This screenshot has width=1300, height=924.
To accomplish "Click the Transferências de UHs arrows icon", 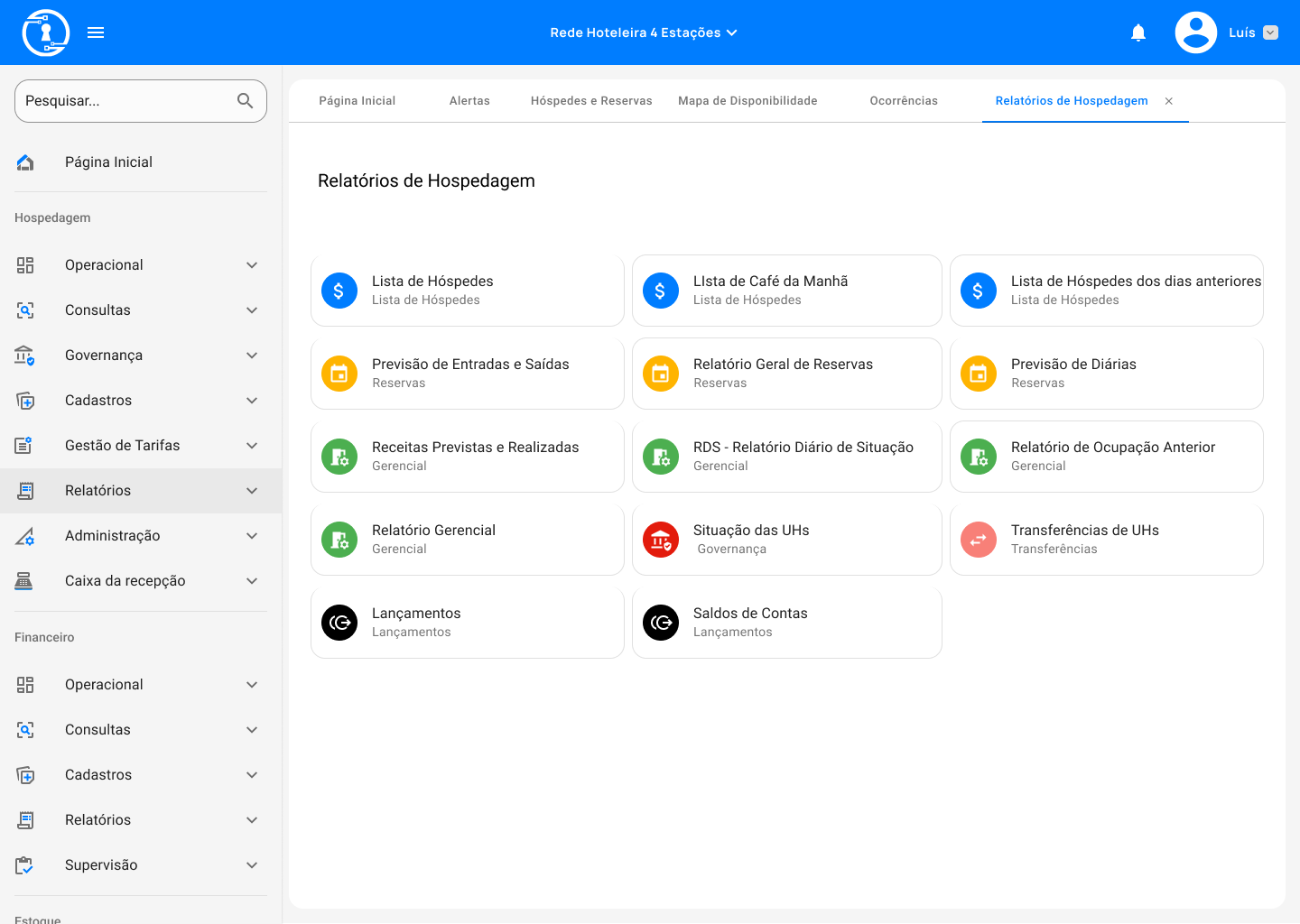I will click(979, 540).
